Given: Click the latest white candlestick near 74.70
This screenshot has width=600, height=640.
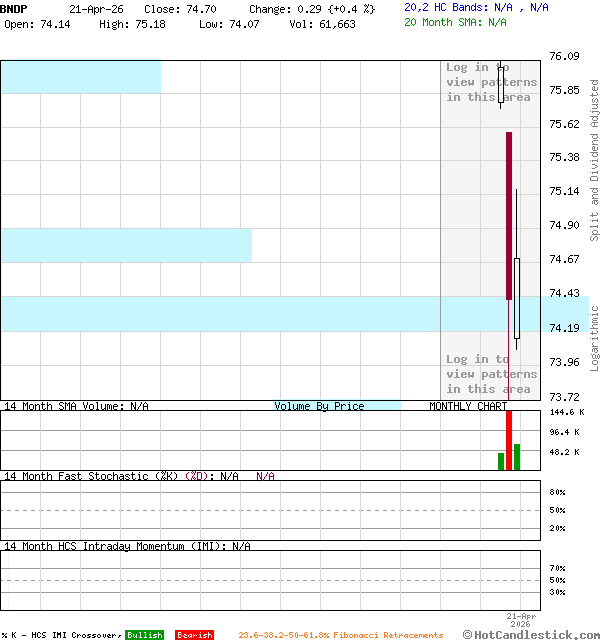Looking at the screenshot, I should tap(517, 298).
